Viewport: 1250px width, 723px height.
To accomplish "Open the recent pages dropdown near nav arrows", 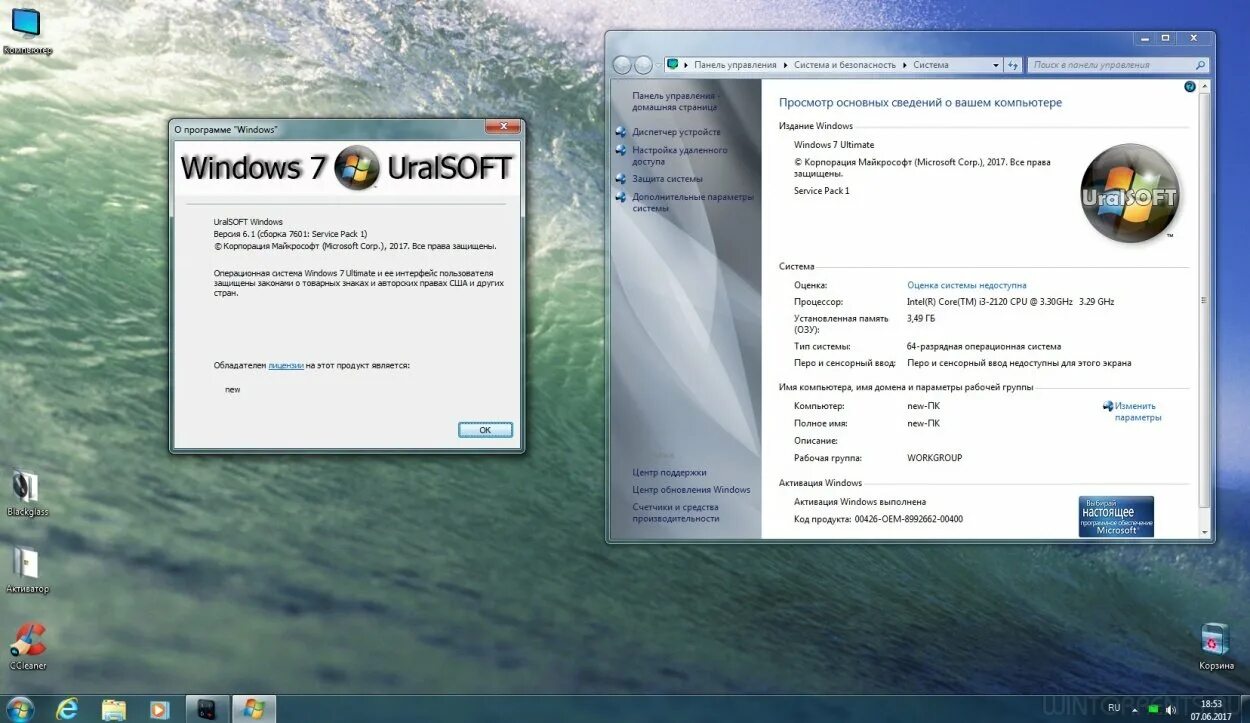I will (658, 65).
